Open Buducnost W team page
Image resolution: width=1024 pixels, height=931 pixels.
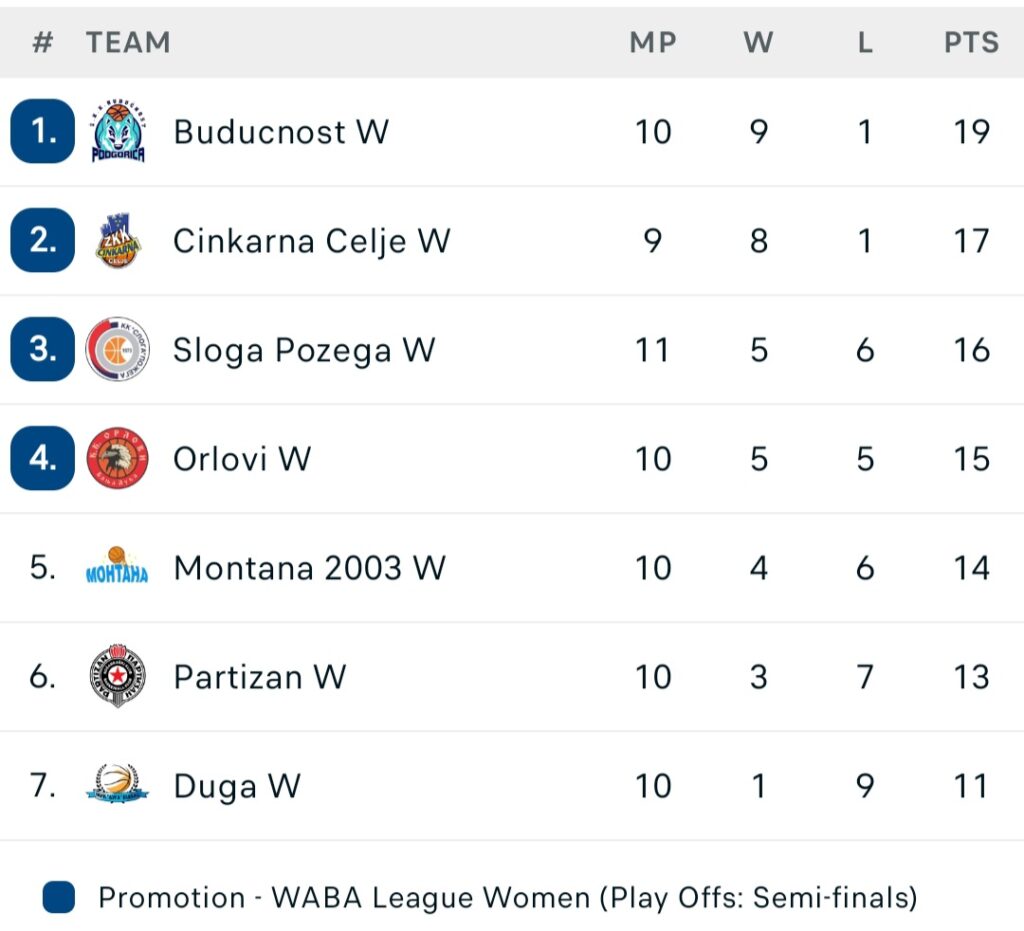click(x=281, y=132)
